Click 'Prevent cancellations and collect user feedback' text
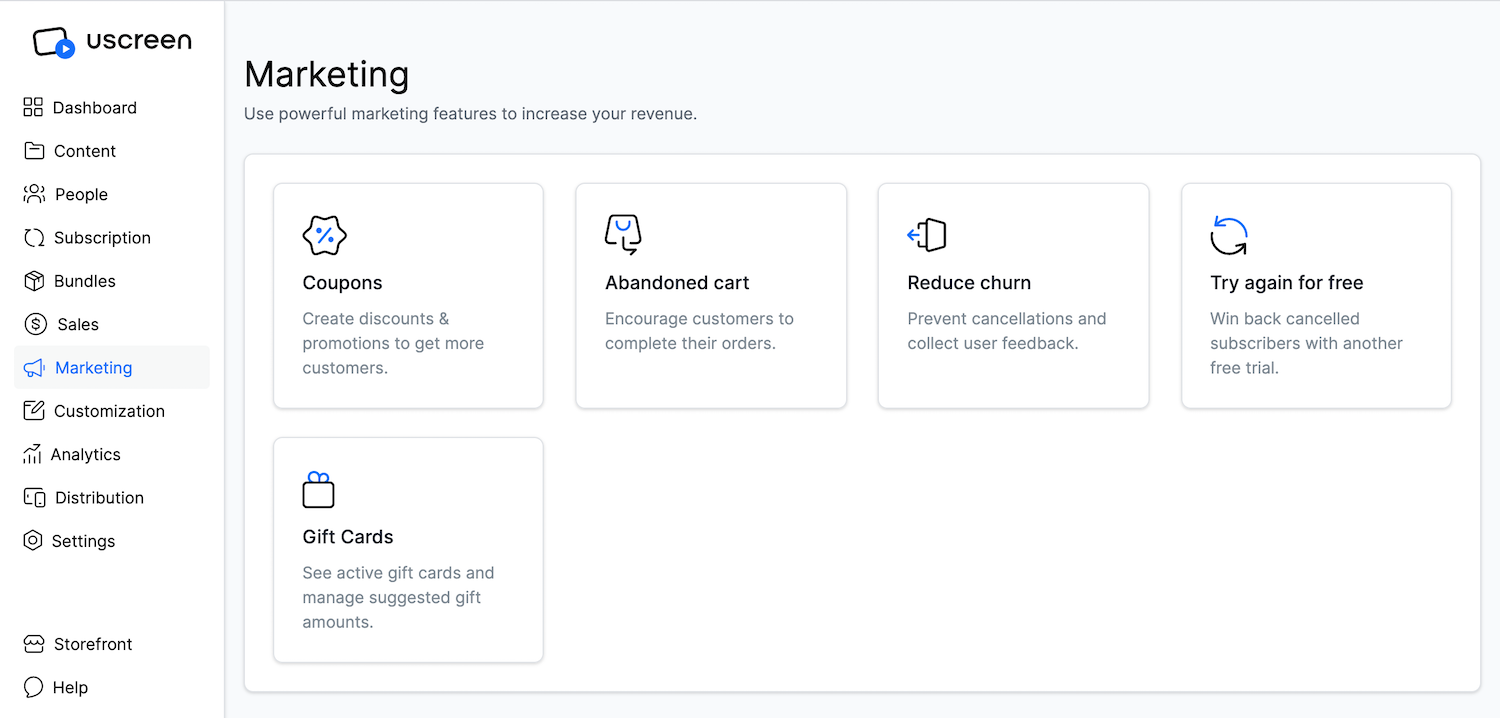This screenshot has width=1500, height=718. (x=1007, y=331)
